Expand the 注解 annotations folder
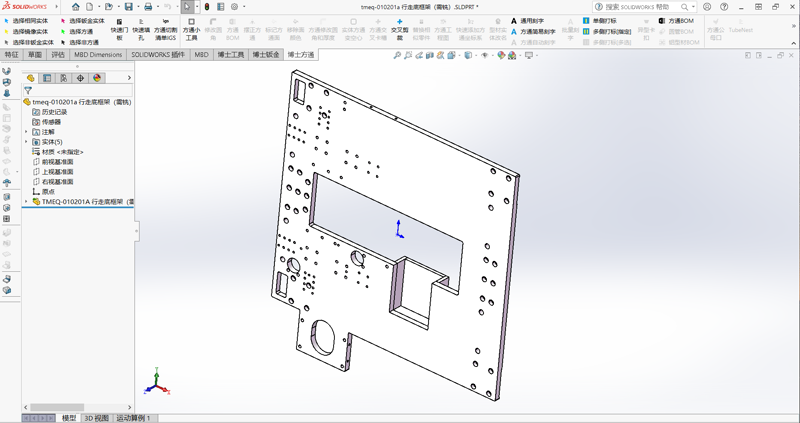 pyautogui.click(x=27, y=132)
